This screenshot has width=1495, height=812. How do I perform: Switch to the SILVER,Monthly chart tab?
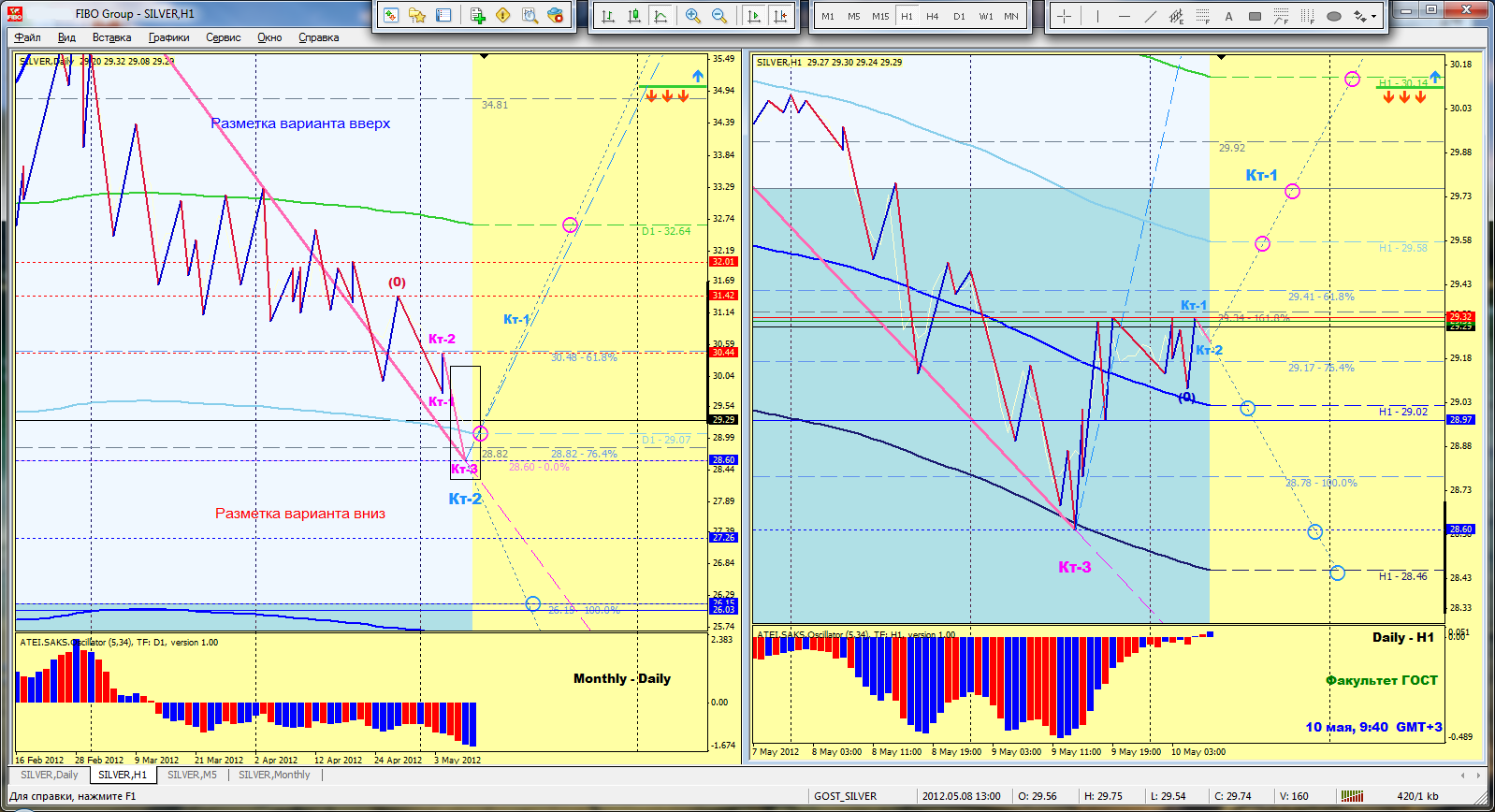(x=274, y=775)
